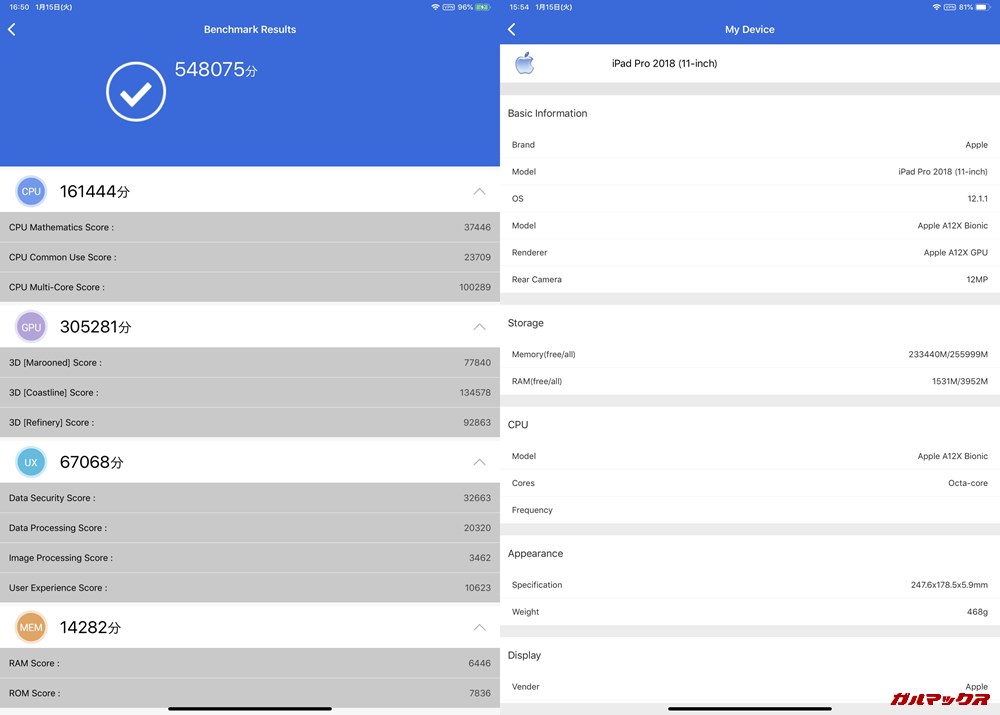Click the MEM score badge icon
The height and width of the screenshot is (715, 1000).
pos(30,626)
